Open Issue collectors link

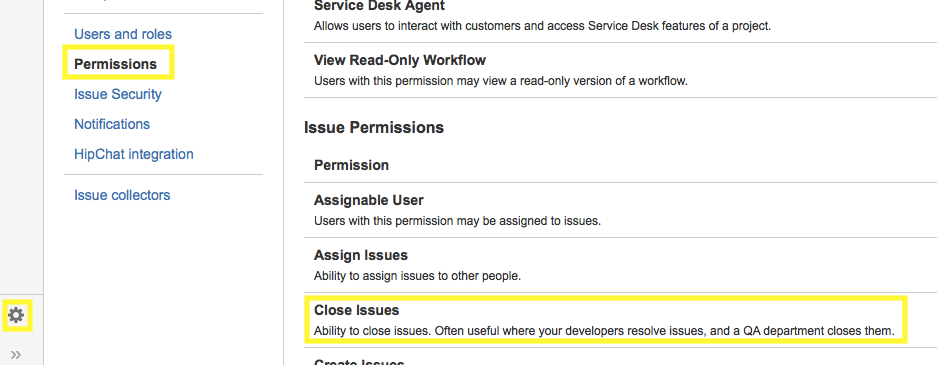tap(122, 195)
